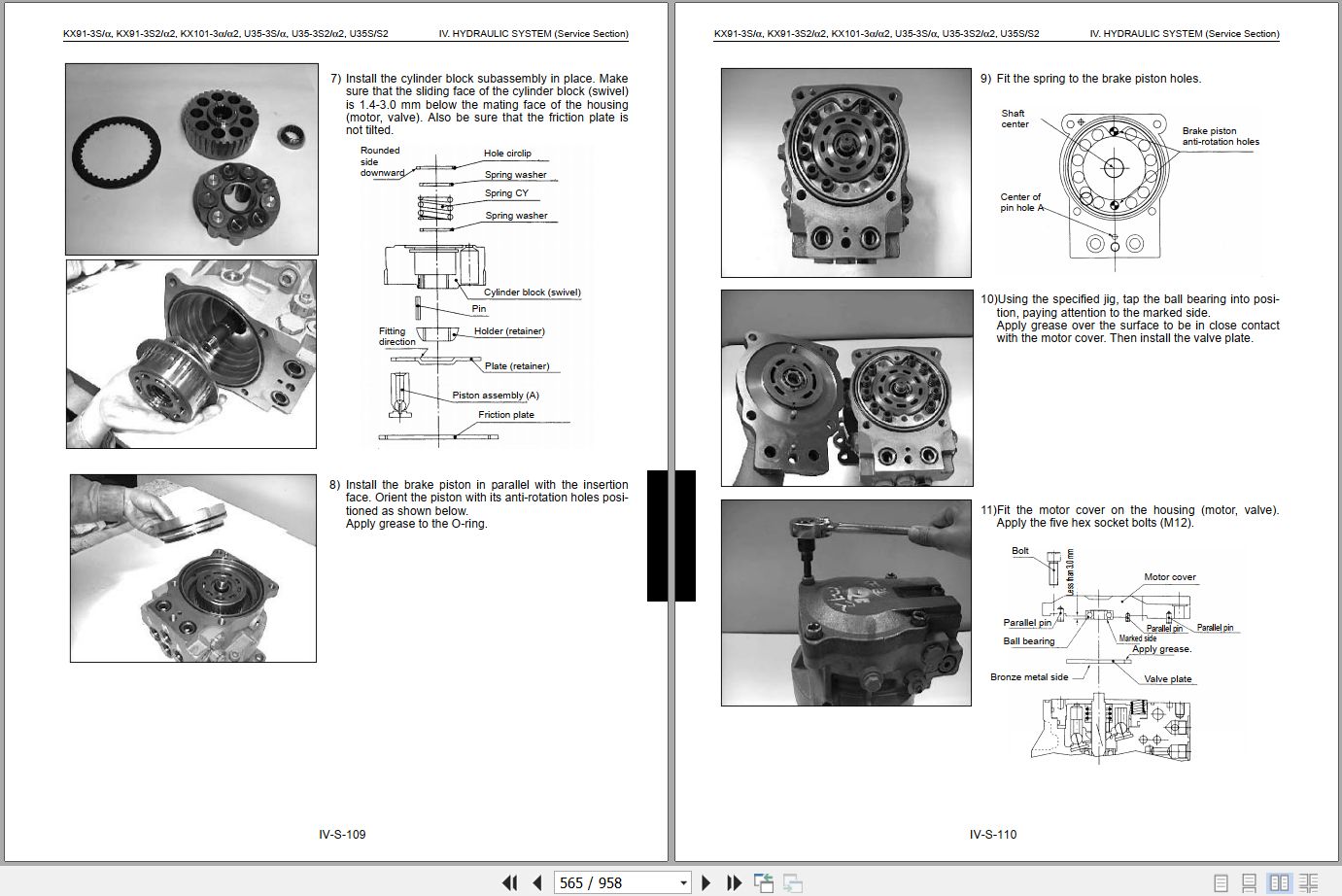Image resolution: width=1342 pixels, height=896 pixels.
Task: Click the 'Friction plate' diagram label
Action: coord(506,415)
